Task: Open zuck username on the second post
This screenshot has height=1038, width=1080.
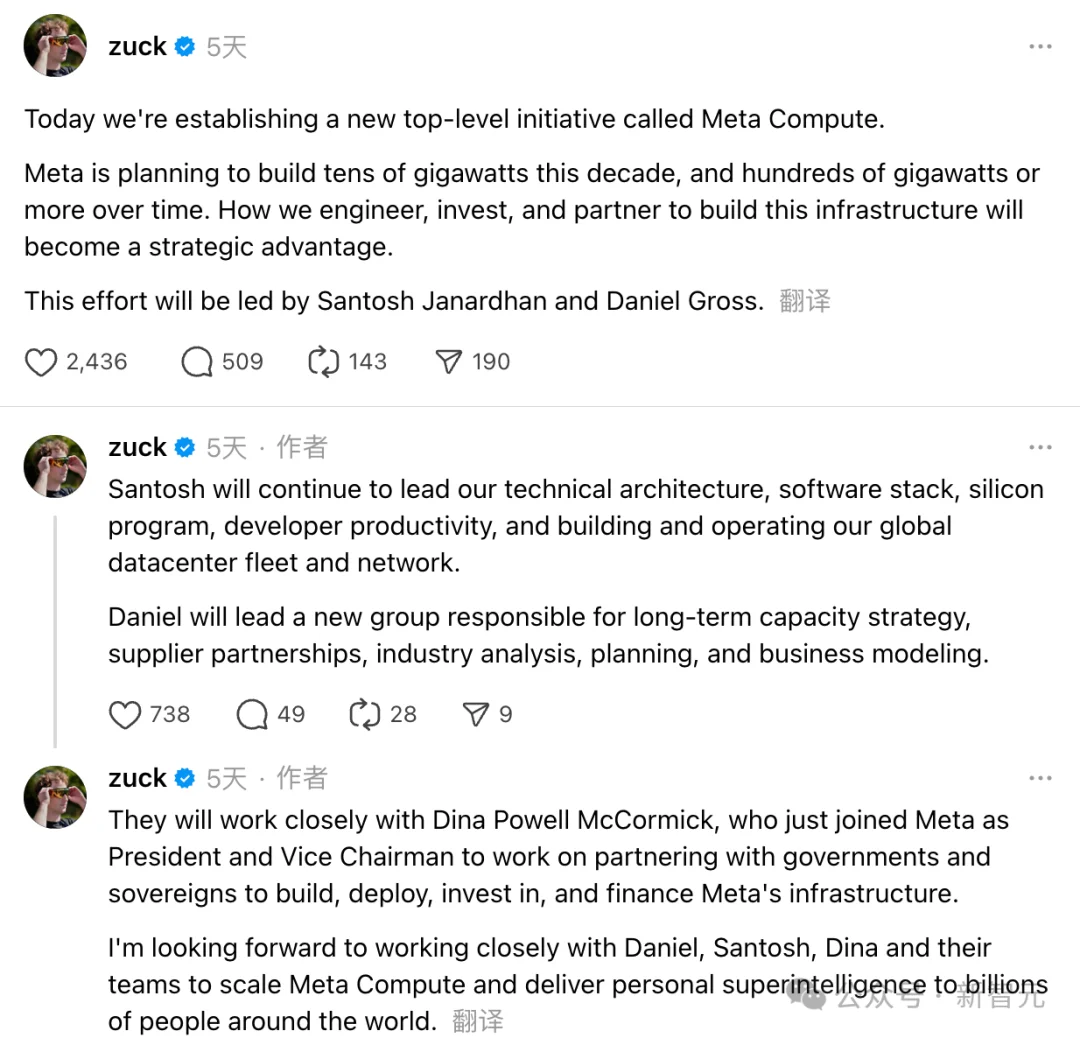Action: pos(137,447)
